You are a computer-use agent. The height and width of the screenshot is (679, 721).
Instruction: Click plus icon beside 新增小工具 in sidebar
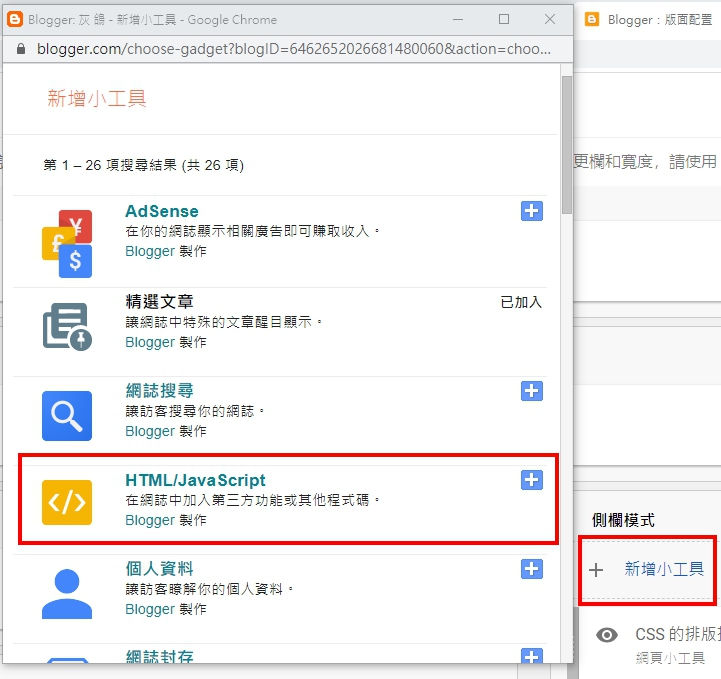tap(596, 570)
